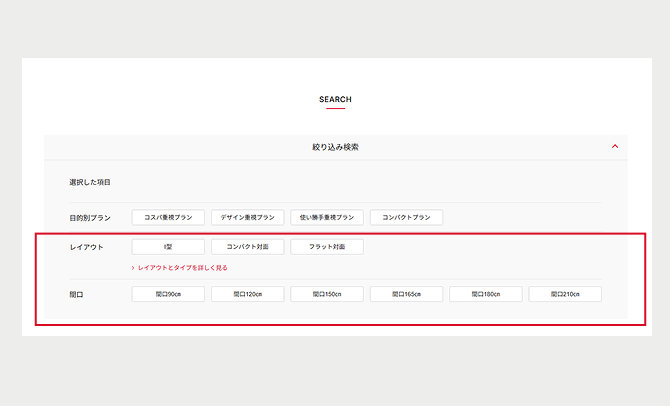Screen dimensions: 670x406
Task: Choose the コンパクト対面 layout option
Action: click(x=247, y=247)
